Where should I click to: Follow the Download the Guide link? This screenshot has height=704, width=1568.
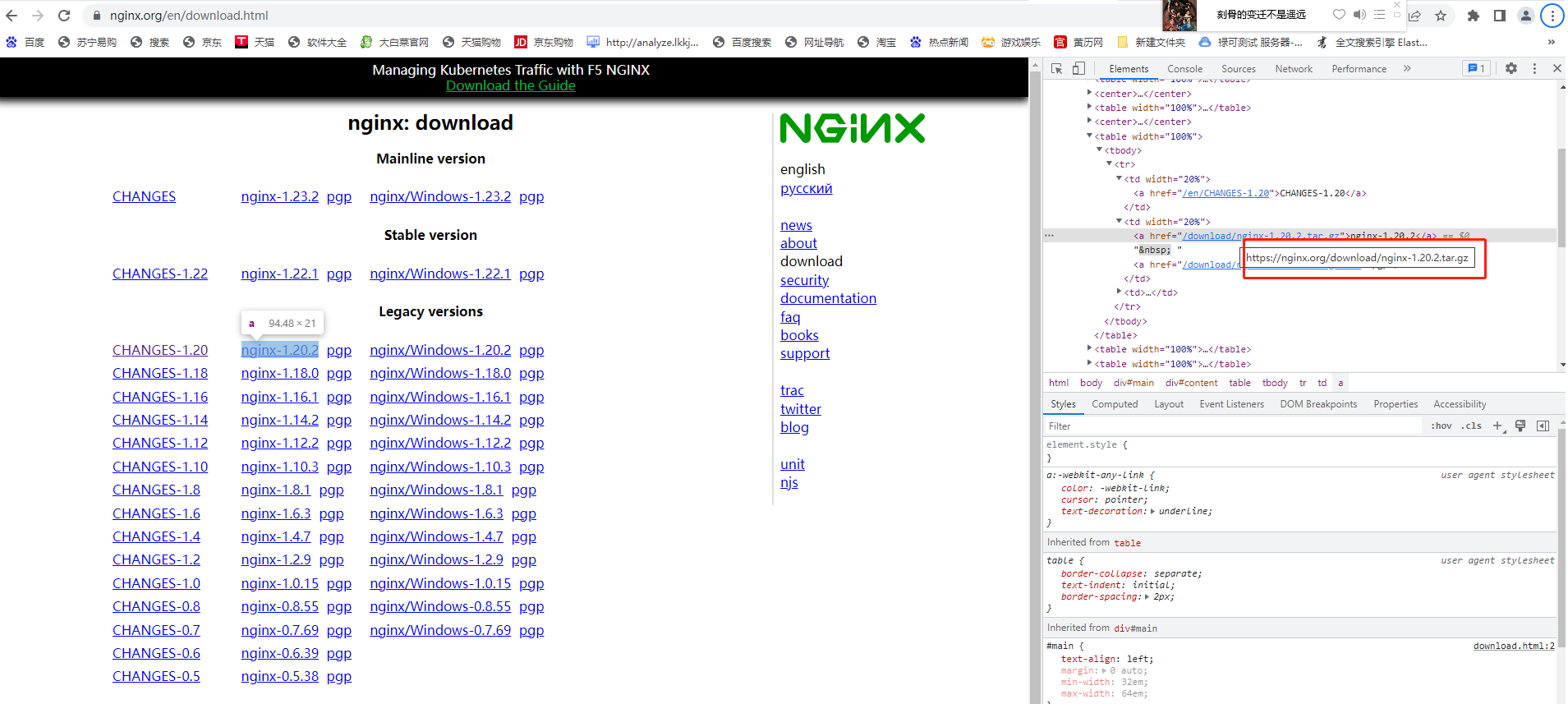(511, 85)
